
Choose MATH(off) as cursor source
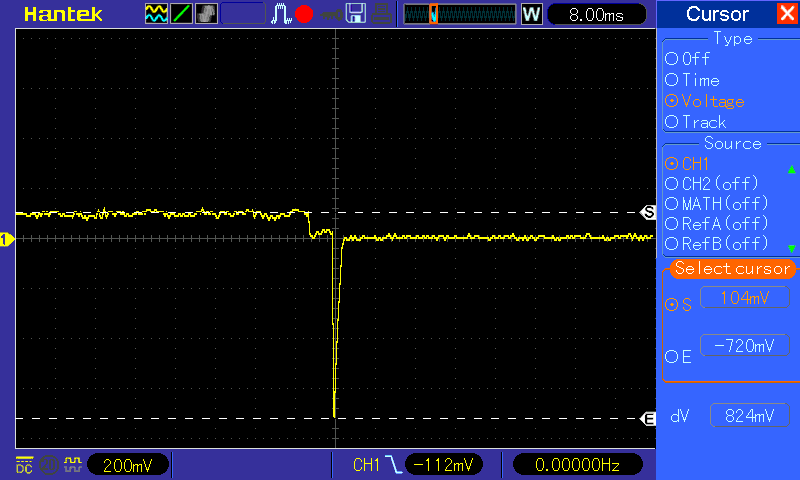point(716,204)
